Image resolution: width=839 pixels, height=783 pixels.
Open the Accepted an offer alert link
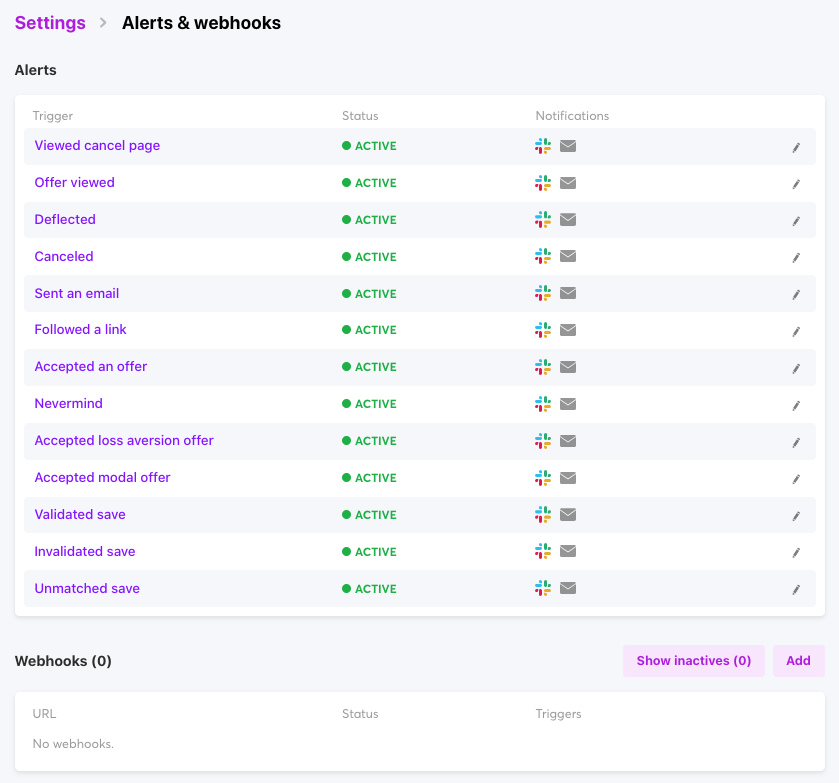pyautogui.click(x=91, y=367)
